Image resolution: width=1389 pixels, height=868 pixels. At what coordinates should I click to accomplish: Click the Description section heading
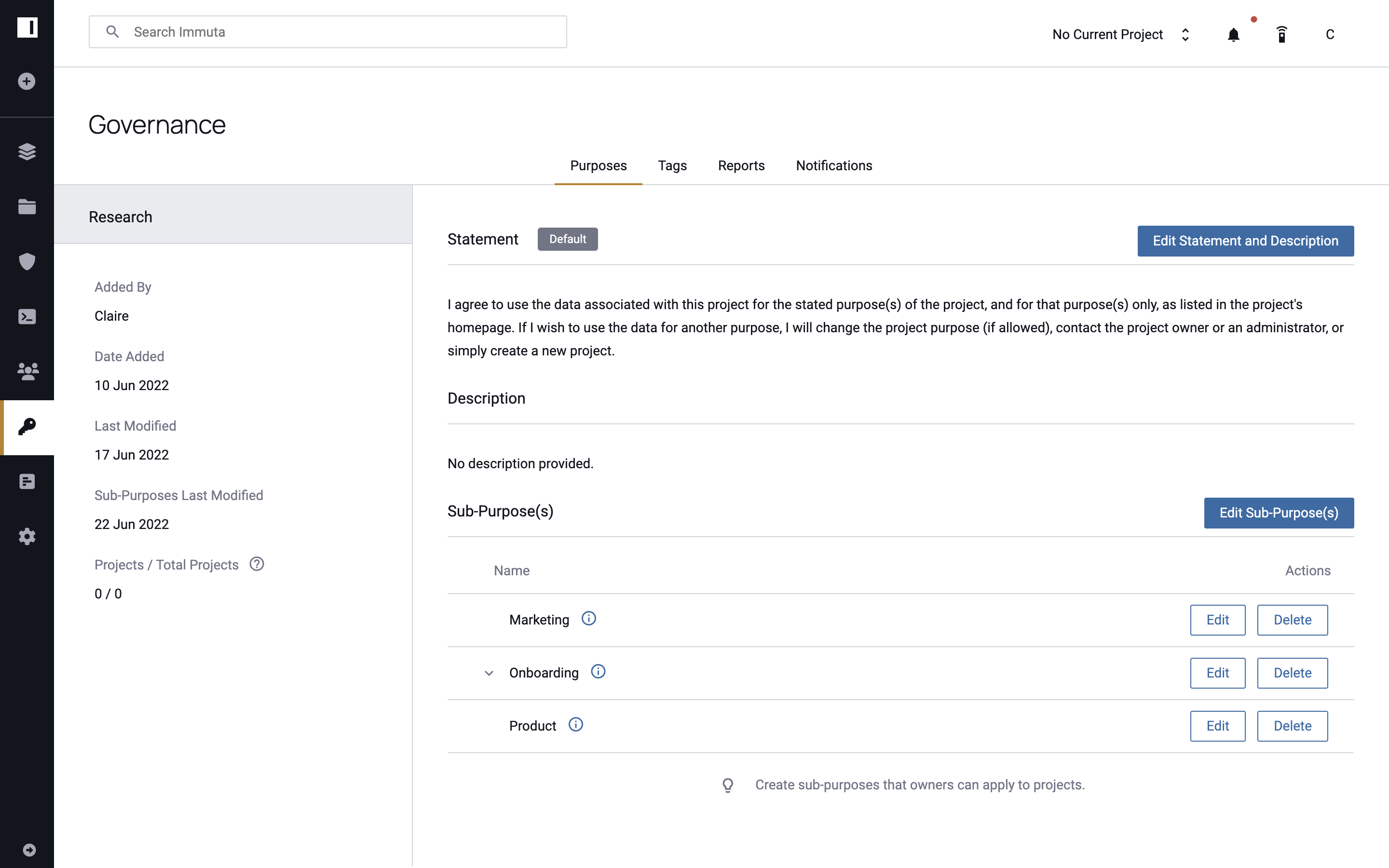(486, 398)
